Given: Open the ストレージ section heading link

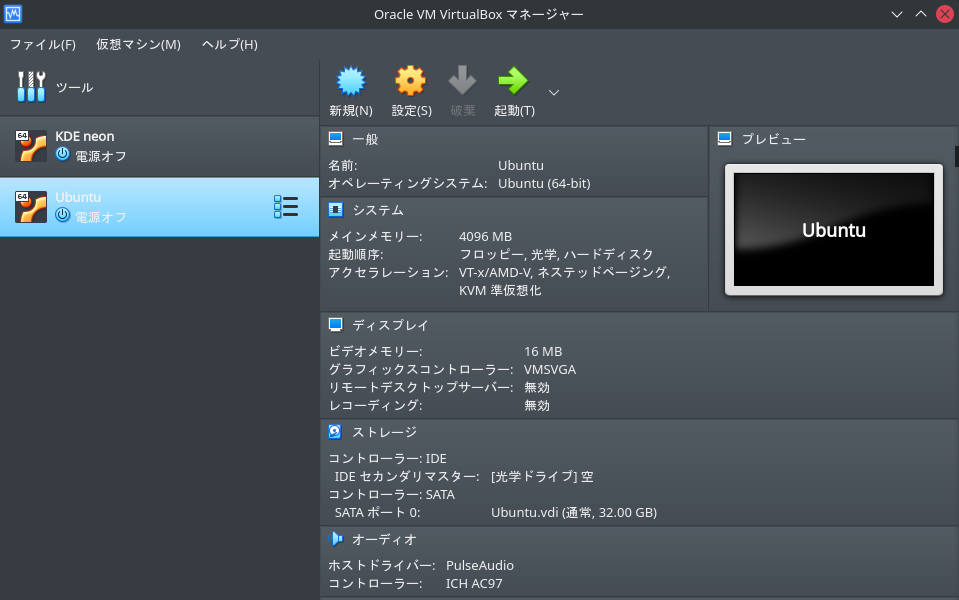Looking at the screenshot, I should (385, 432).
